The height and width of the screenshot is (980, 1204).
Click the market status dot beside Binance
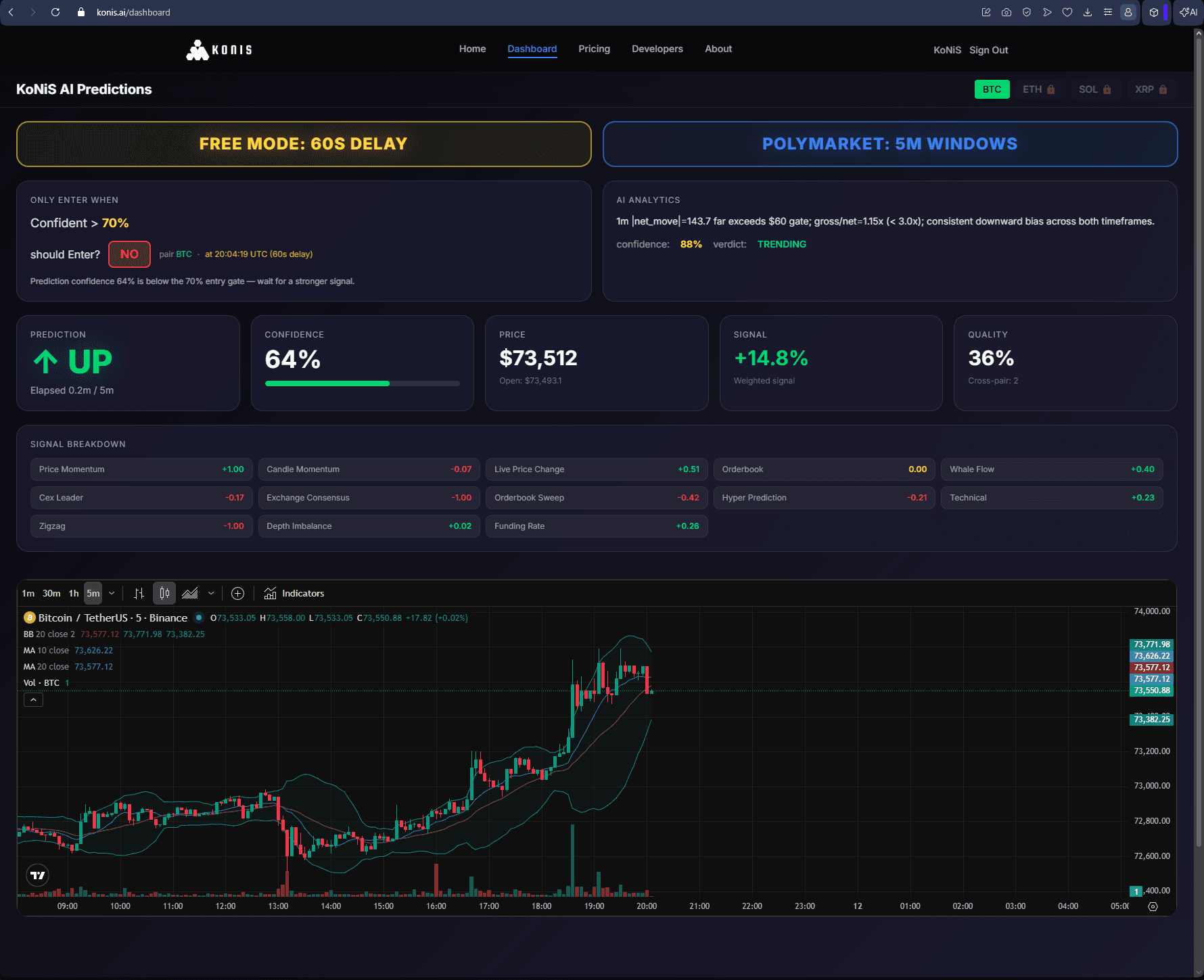tap(199, 617)
